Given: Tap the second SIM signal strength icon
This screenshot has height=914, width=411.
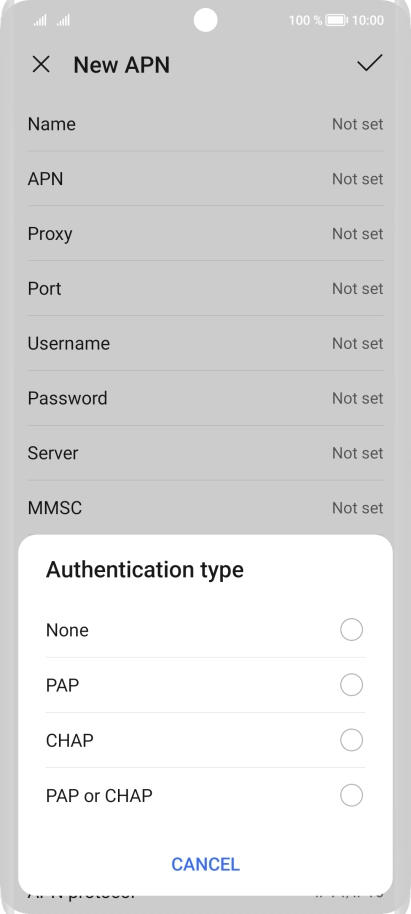Looking at the screenshot, I should coord(63,20).
